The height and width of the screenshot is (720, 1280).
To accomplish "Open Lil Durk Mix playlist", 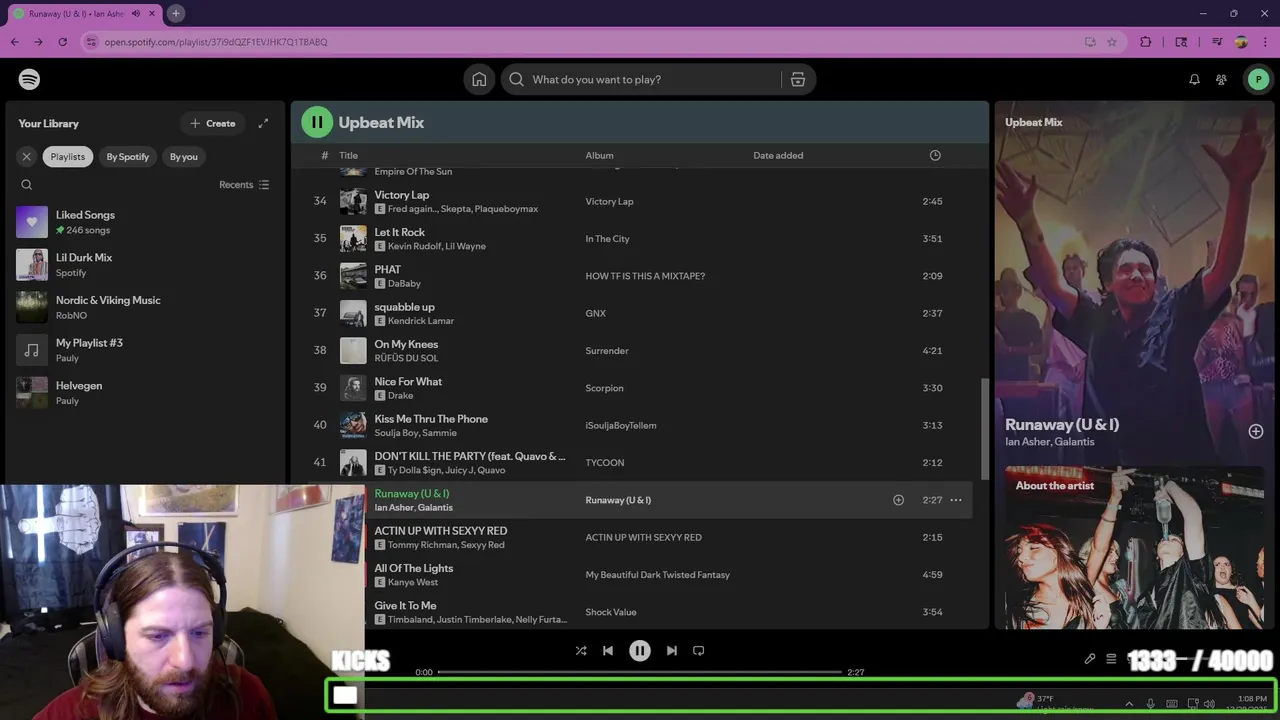I will [145, 265].
